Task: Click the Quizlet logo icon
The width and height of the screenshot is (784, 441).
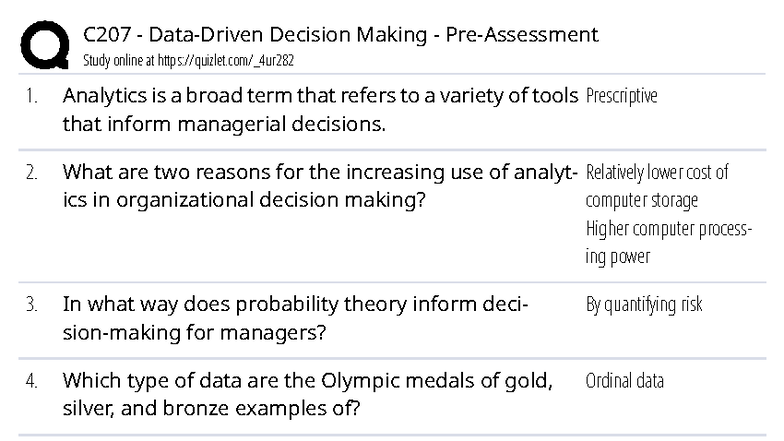Action: 46,47
